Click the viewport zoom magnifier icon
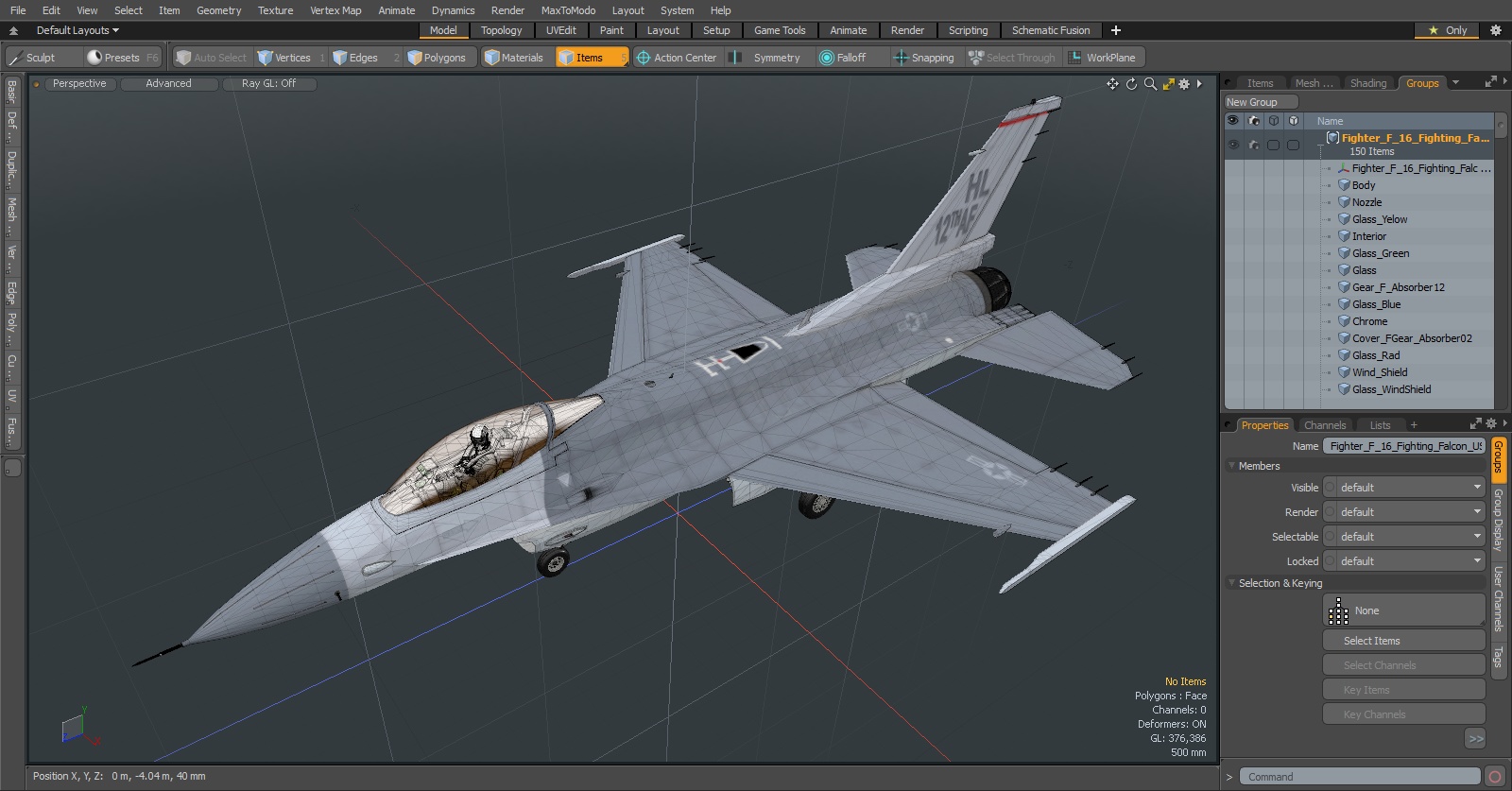Viewport: 1512px width, 791px height. 1150,84
